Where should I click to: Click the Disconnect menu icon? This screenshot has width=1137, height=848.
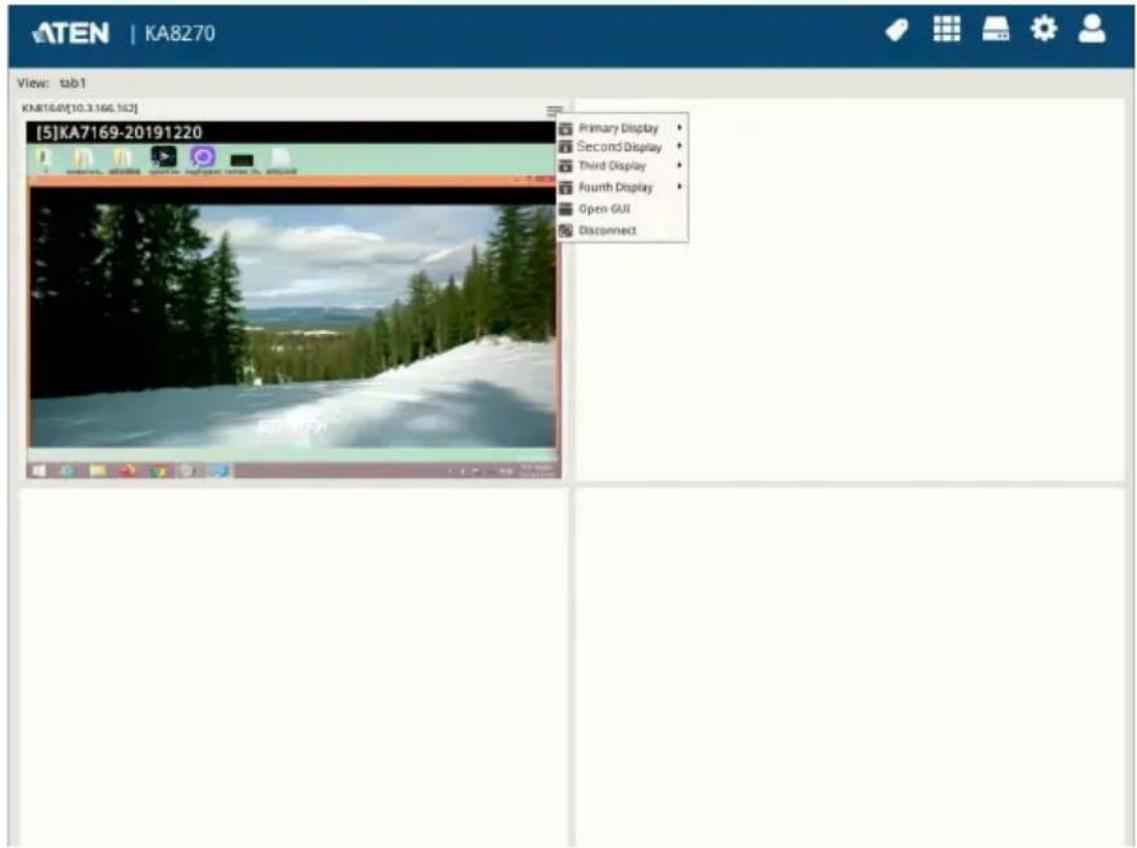[566, 231]
